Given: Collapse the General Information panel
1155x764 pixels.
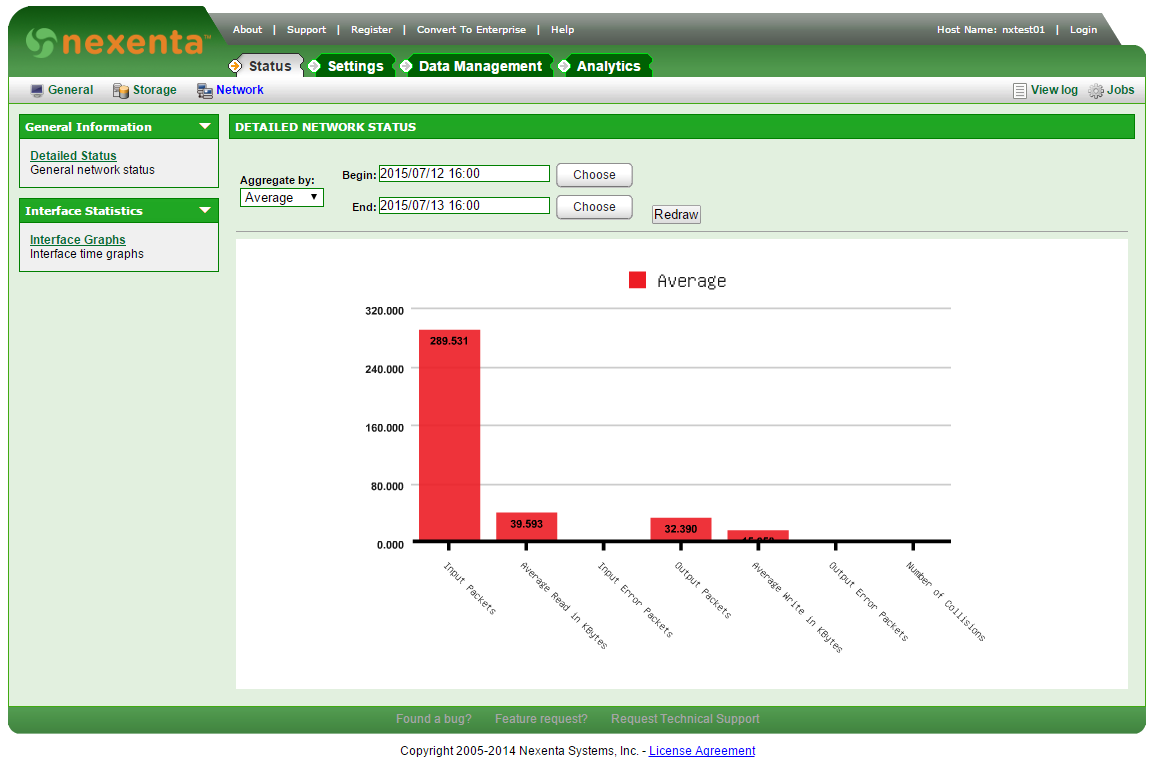Looking at the screenshot, I should (205, 127).
